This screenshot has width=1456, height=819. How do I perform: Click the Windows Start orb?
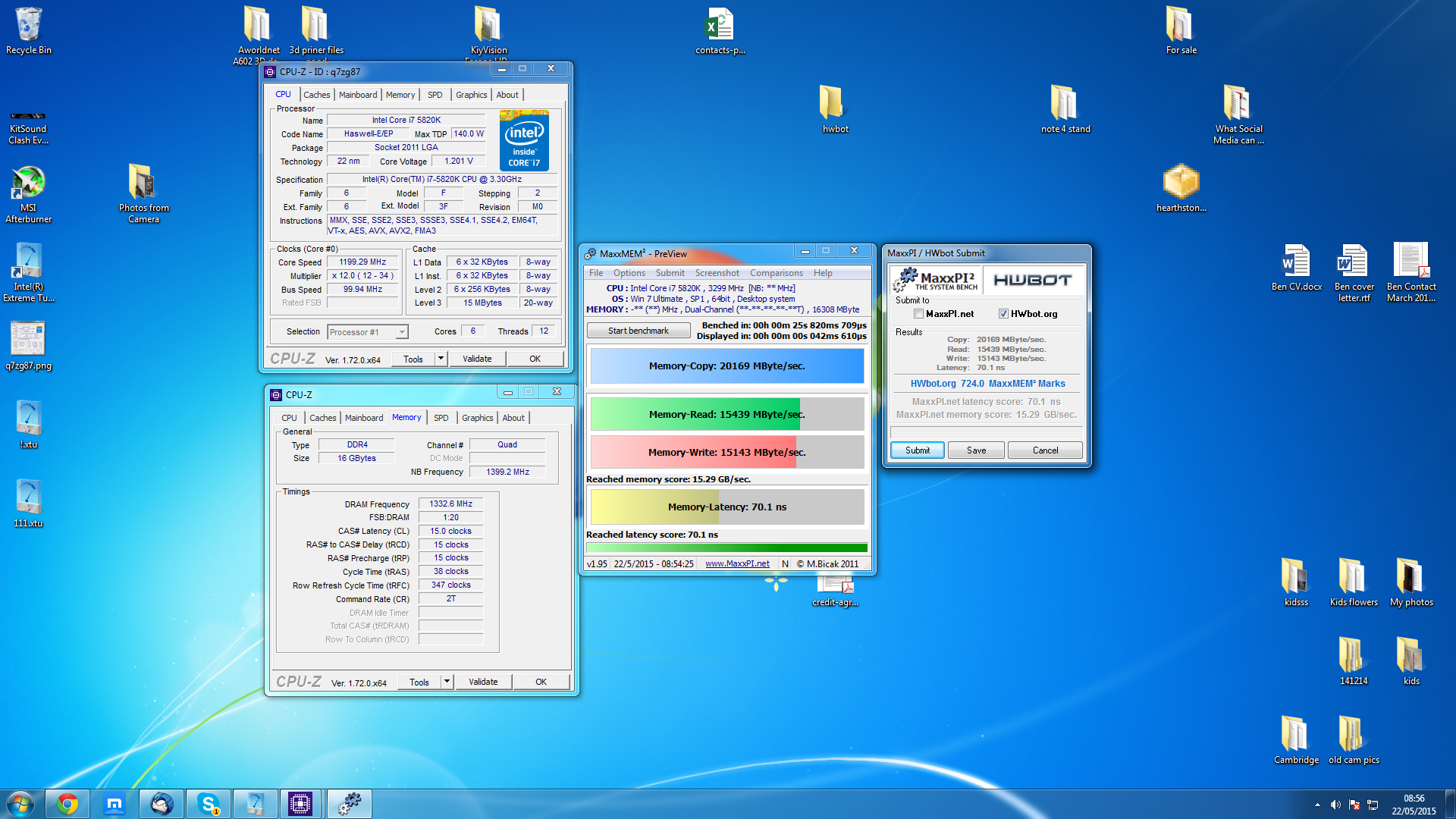pyautogui.click(x=20, y=804)
